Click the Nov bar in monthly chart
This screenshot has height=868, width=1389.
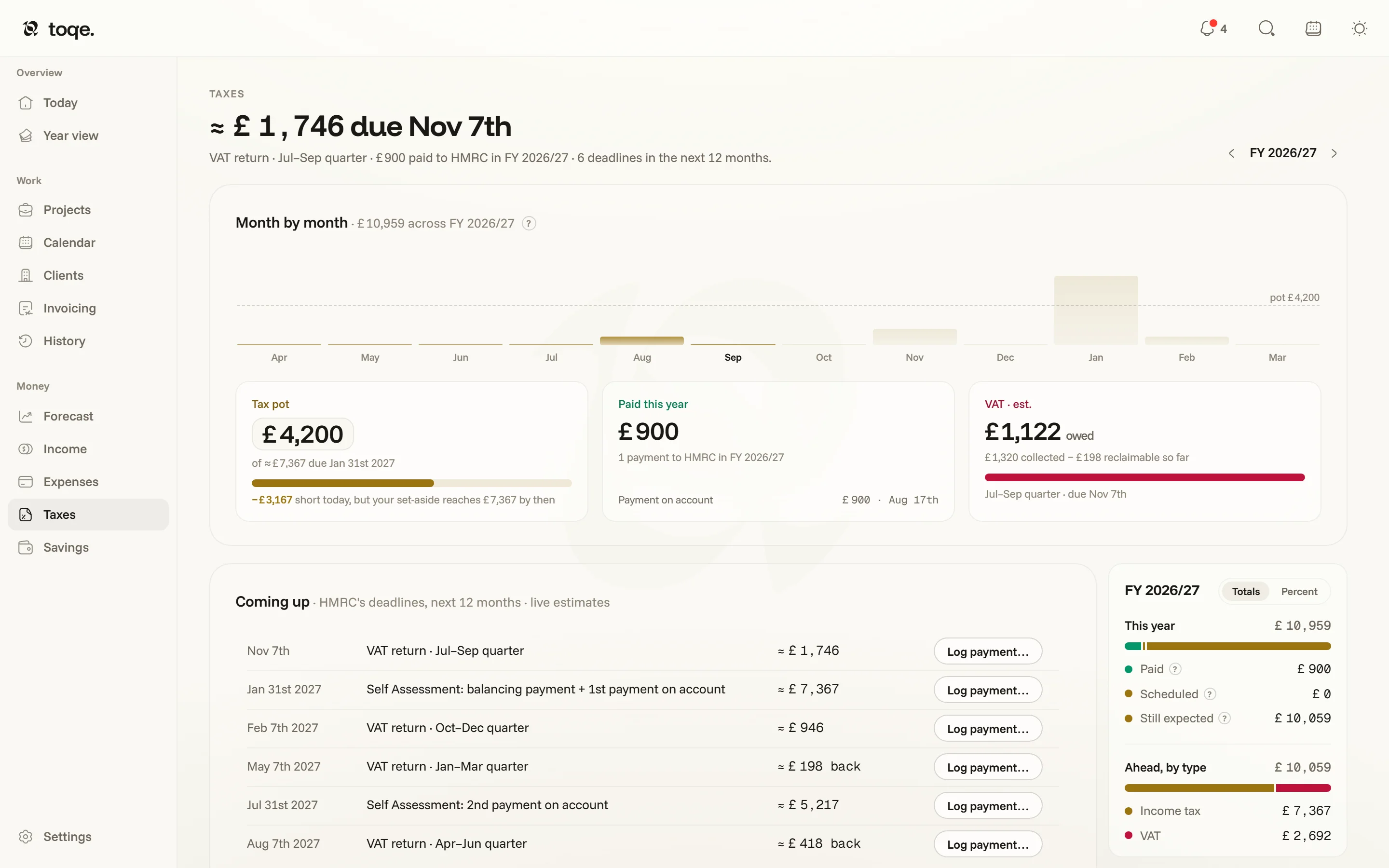coord(914,337)
